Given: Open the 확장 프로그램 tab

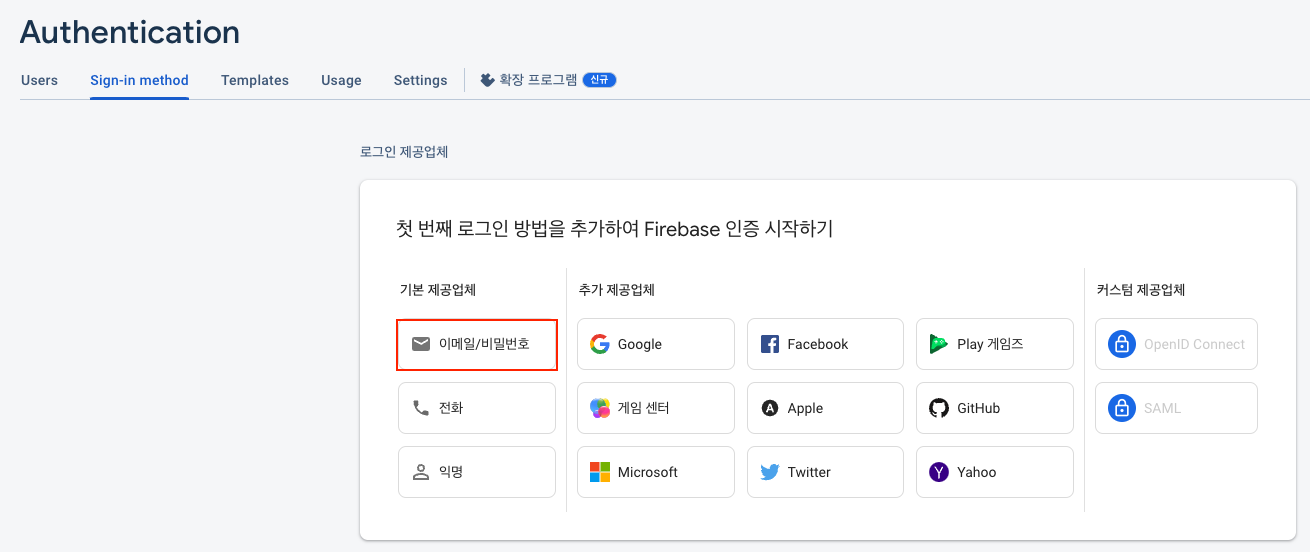Looking at the screenshot, I should (548, 80).
